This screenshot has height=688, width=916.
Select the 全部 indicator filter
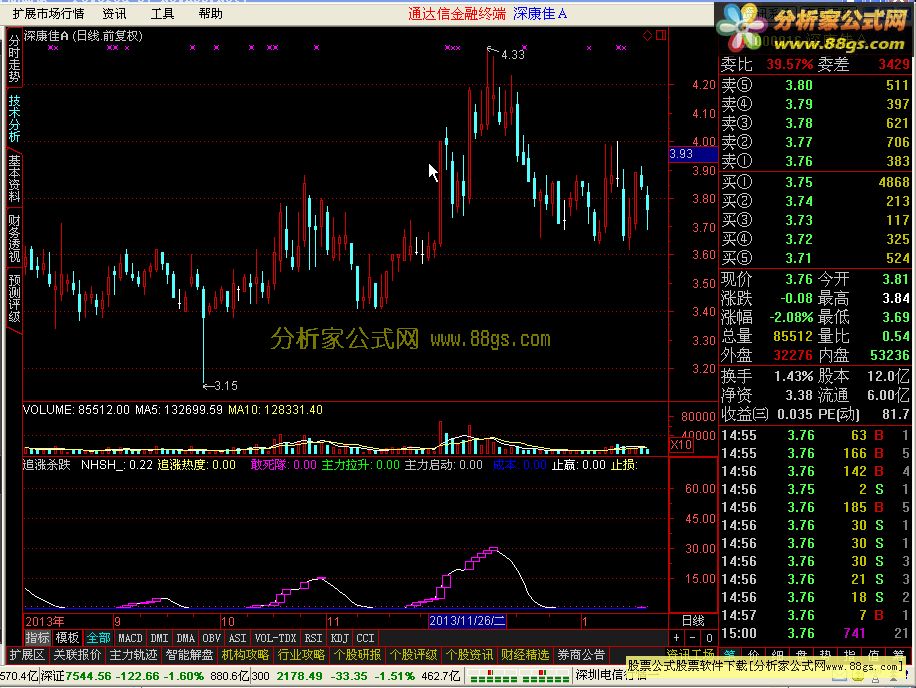98,638
